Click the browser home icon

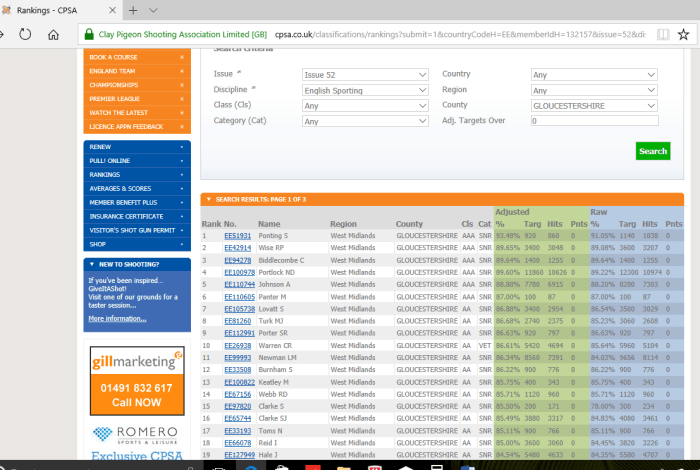pos(53,34)
